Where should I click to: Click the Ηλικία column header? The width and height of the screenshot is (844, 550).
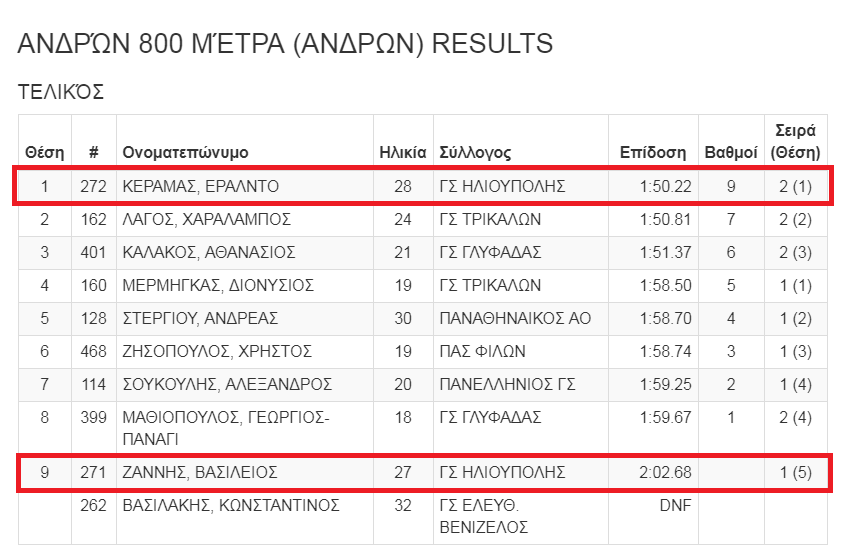(x=403, y=152)
